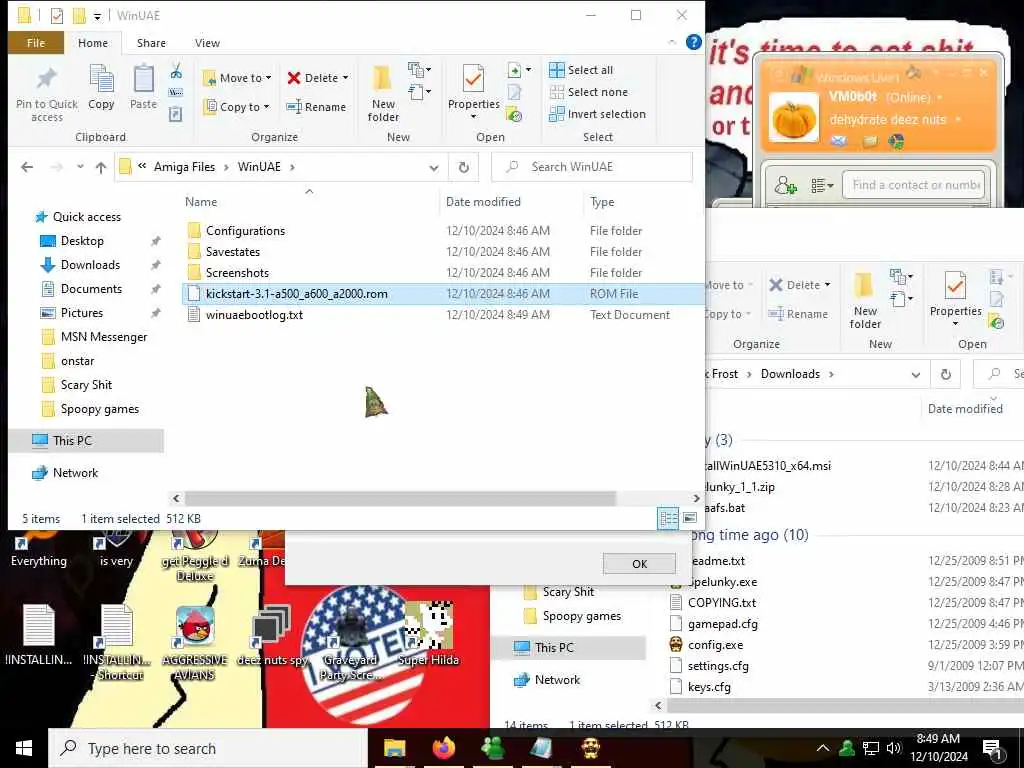Click the taskbar search box
1024x768 pixels.
(x=208, y=748)
